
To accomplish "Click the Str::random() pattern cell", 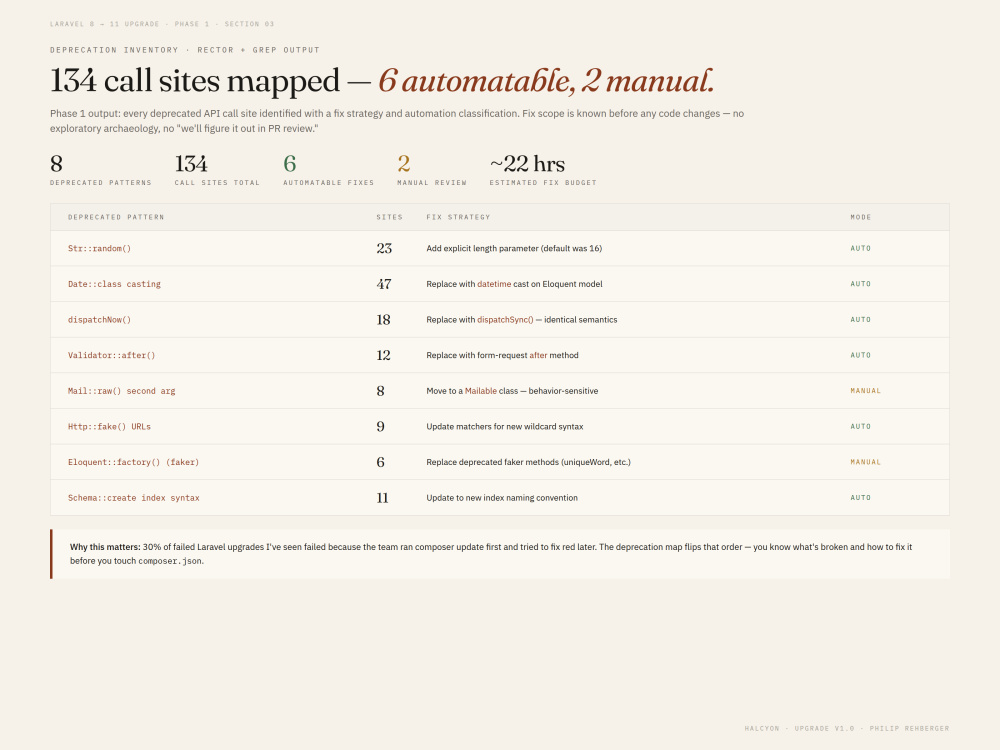I will (99, 249).
